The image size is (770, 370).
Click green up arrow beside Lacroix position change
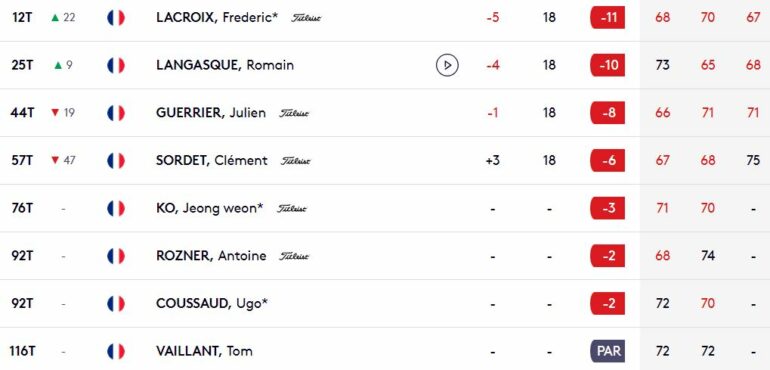point(55,18)
